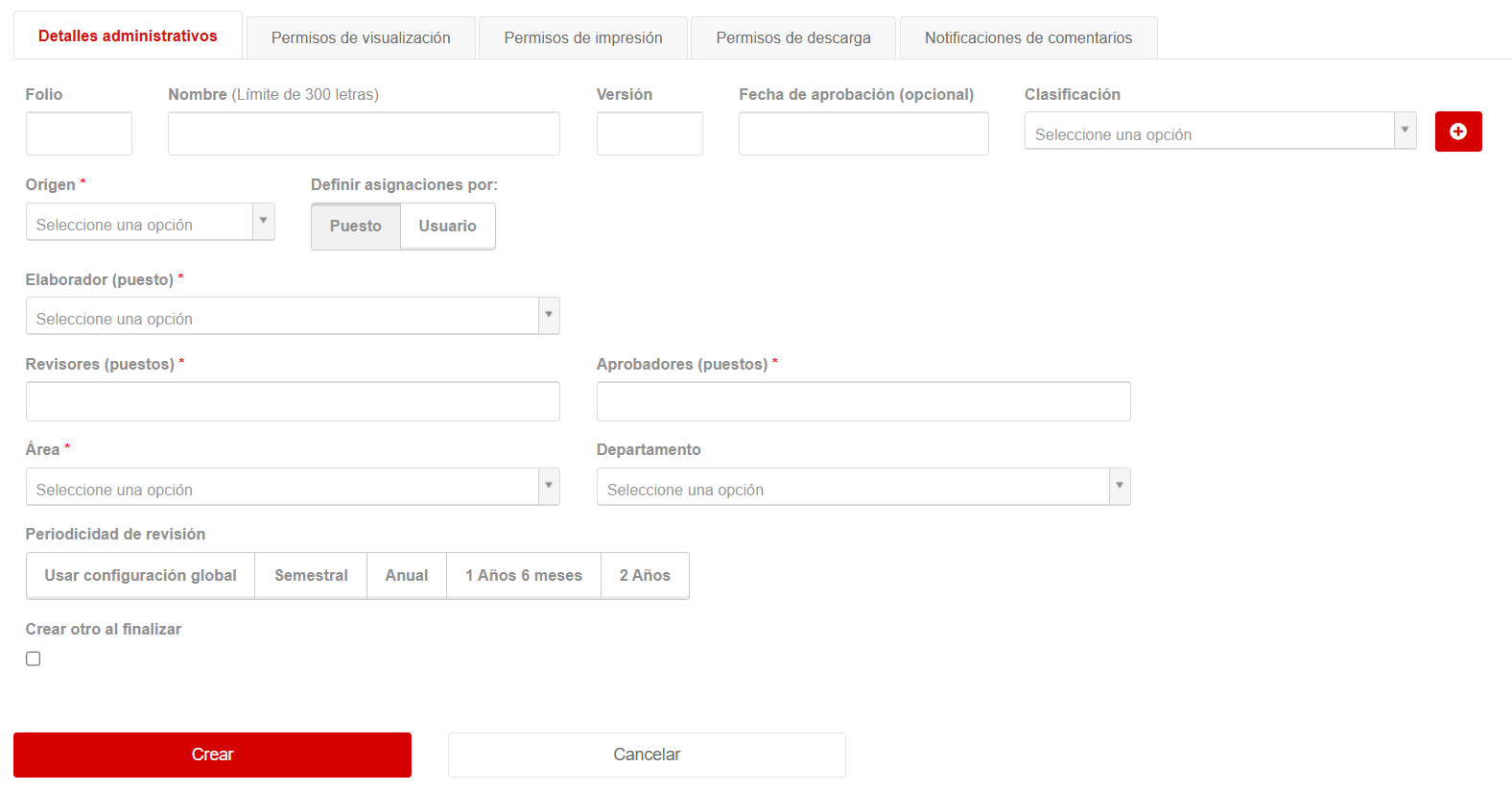
Task: Select Usuario for assignment definition
Action: (447, 227)
